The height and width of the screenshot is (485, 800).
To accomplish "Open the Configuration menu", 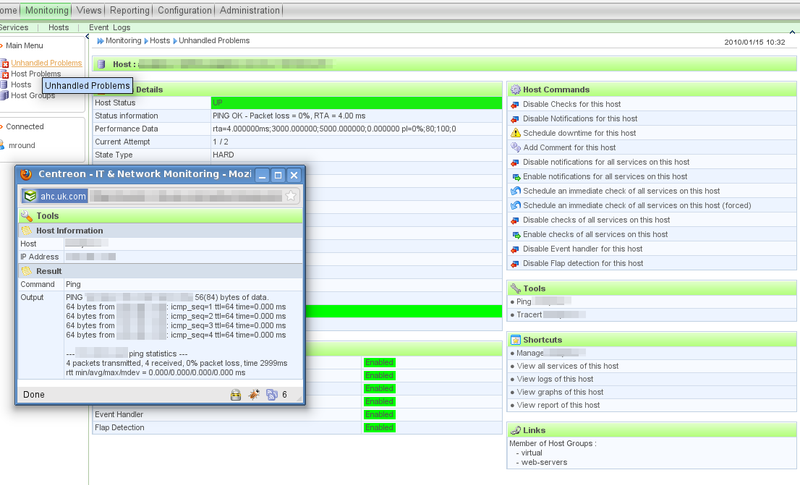I will pyautogui.click(x=185, y=10).
